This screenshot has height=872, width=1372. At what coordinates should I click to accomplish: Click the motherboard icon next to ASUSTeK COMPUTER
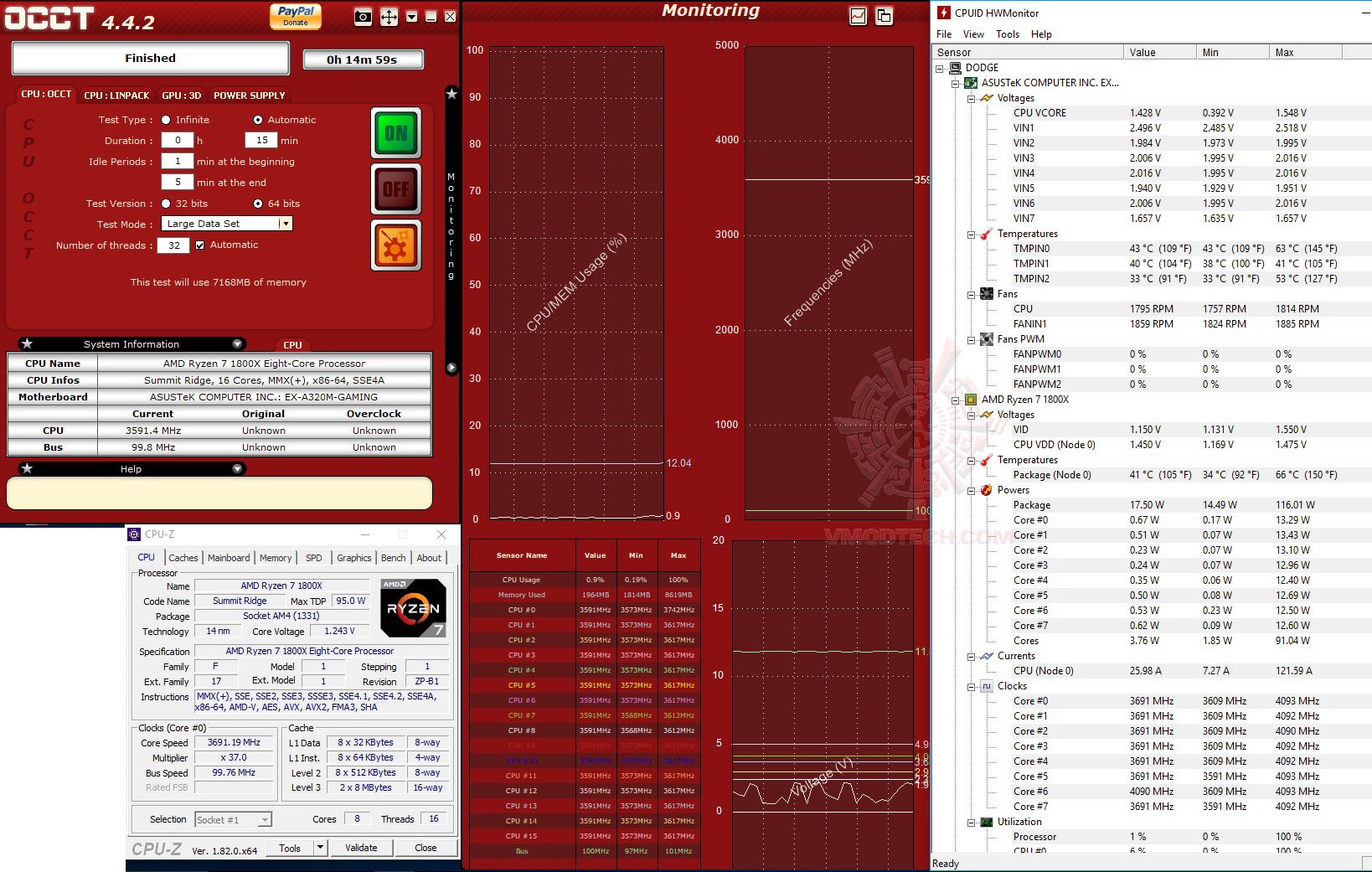971,83
